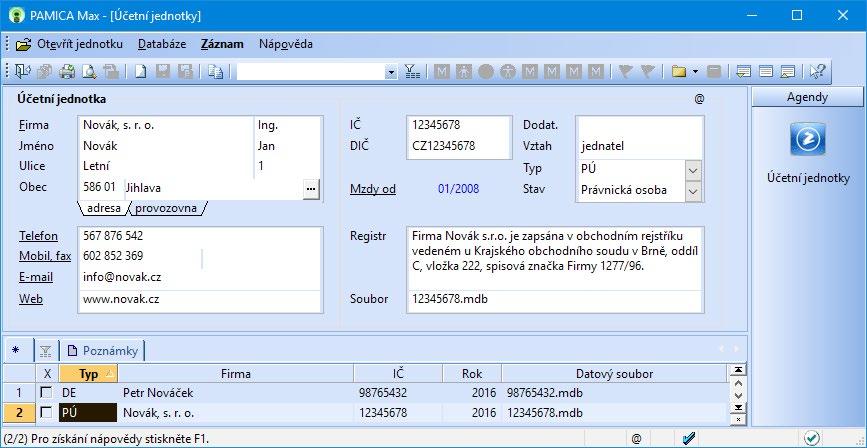This screenshot has width=867, height=448.
Task: Open the Databáze menu
Action: [162, 44]
